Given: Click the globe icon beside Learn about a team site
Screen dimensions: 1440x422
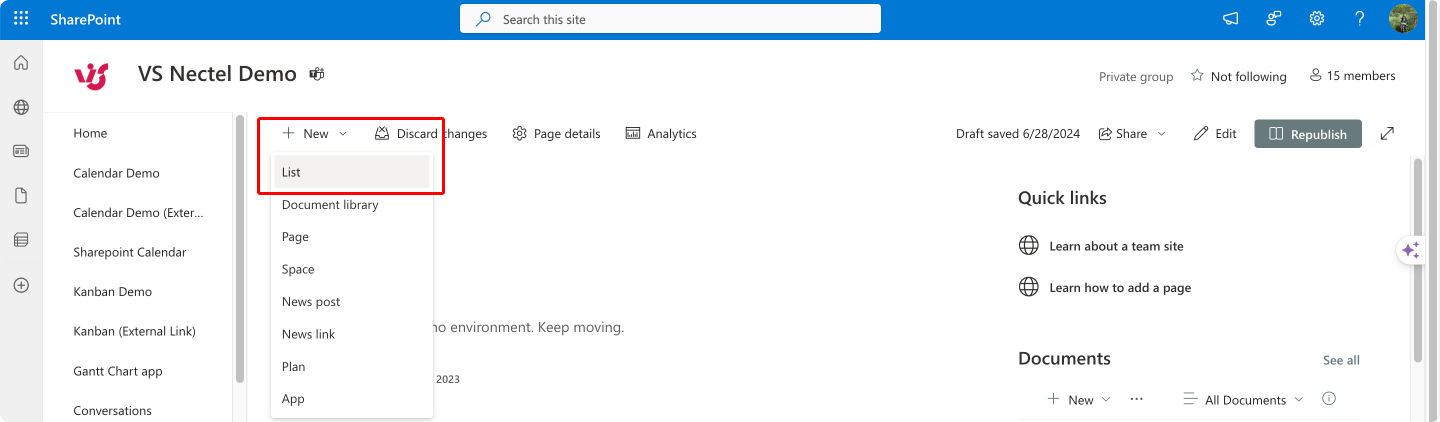Looking at the screenshot, I should point(1028,246).
